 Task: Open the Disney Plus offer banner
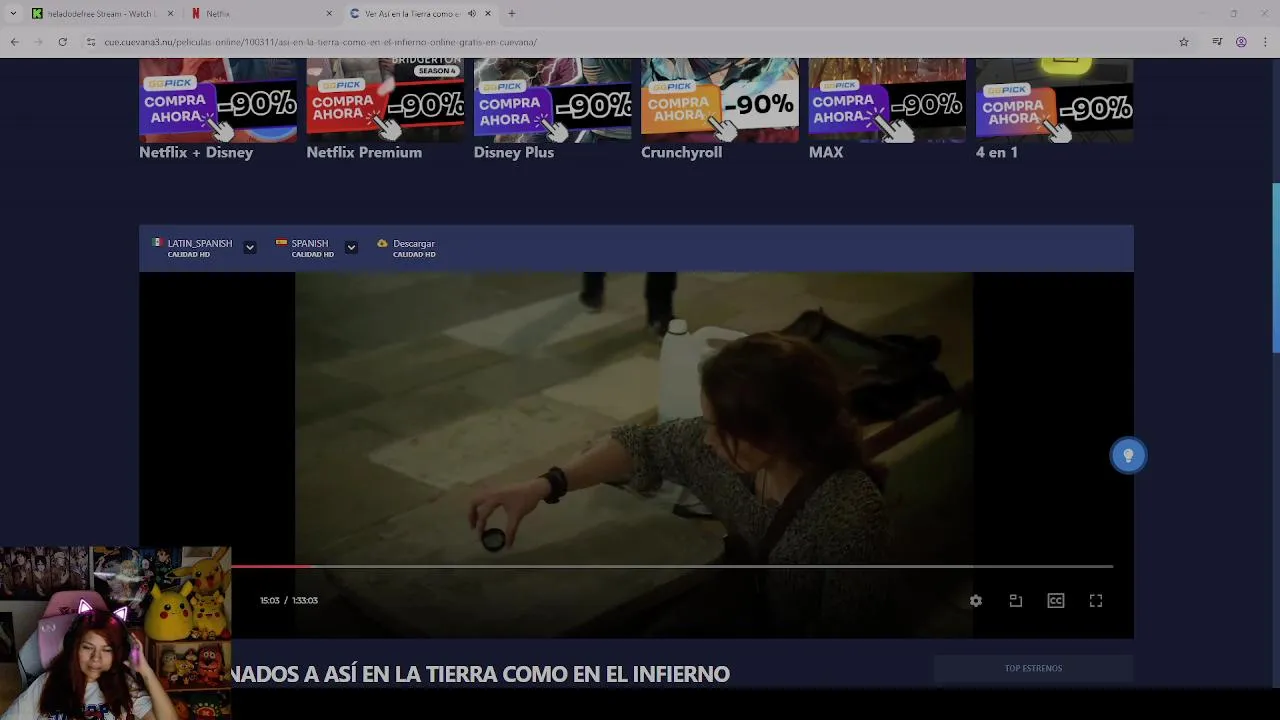coord(553,100)
